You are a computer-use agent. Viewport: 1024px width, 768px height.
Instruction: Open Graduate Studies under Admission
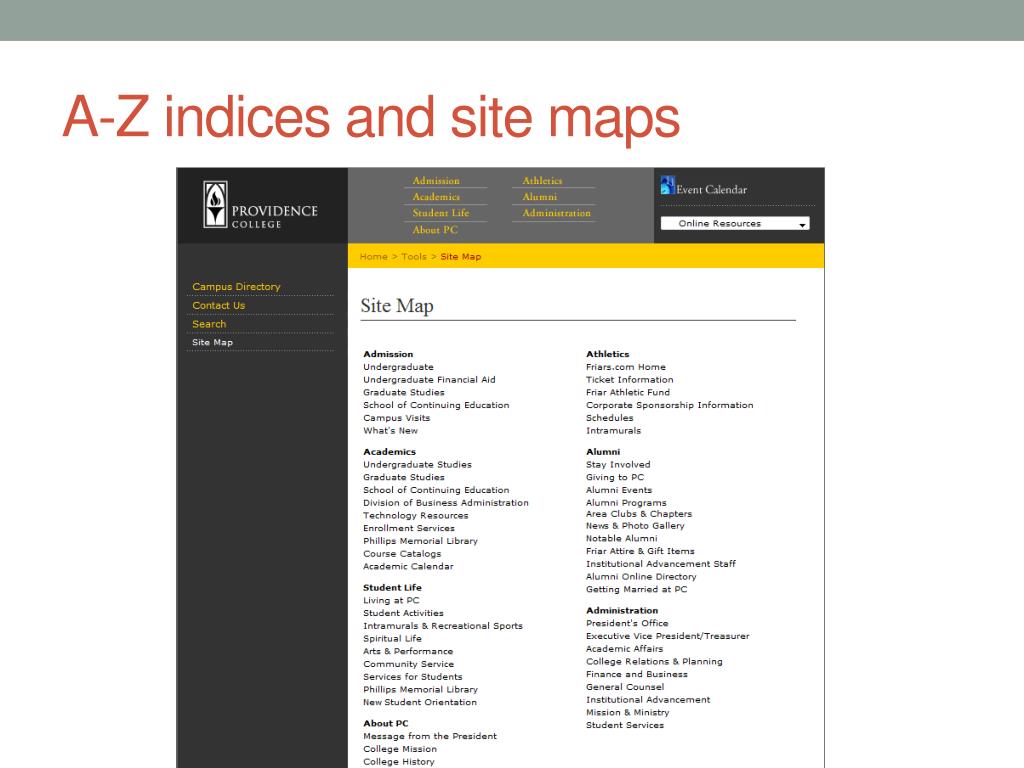pos(404,392)
